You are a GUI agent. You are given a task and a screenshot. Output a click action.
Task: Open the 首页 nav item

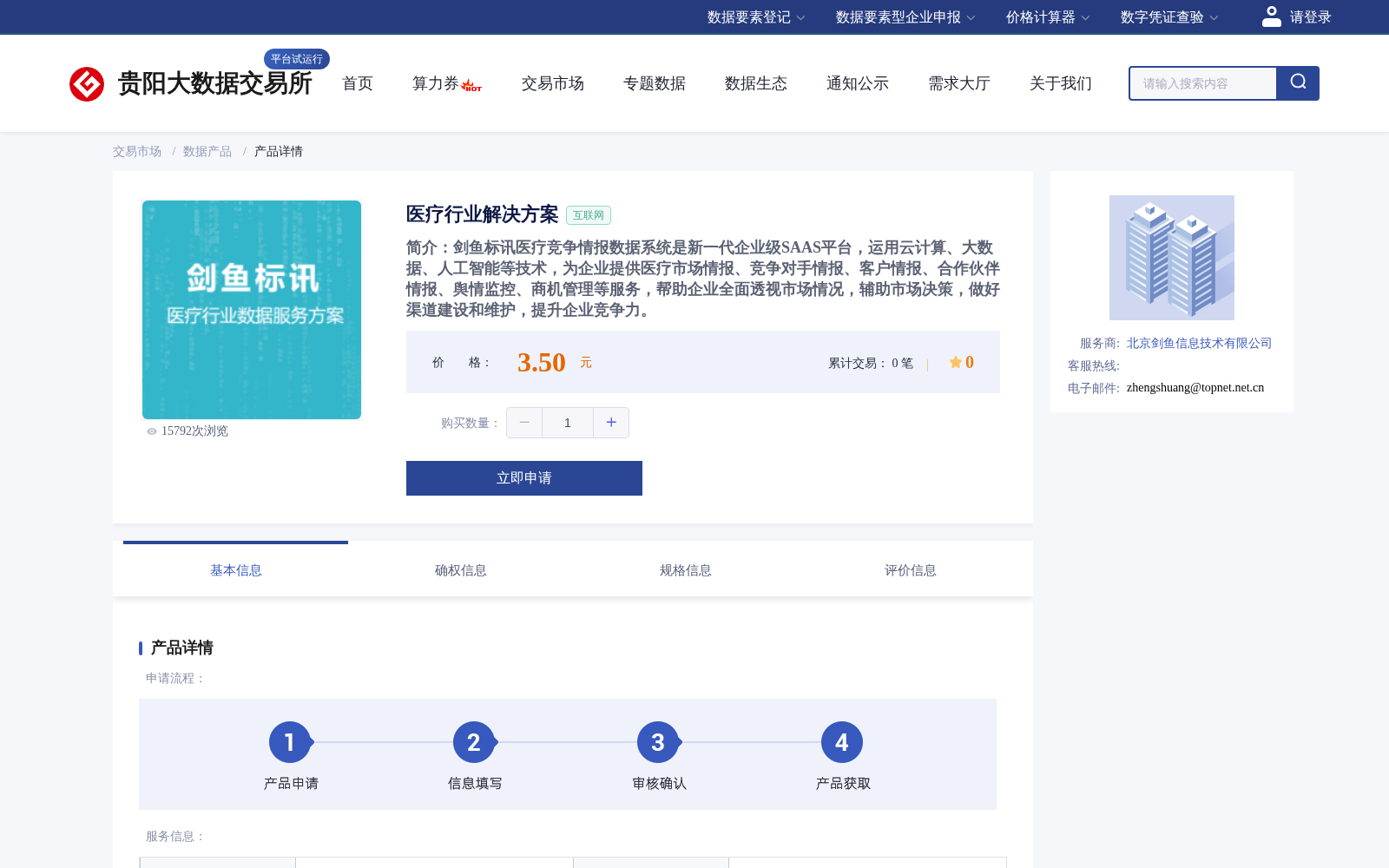coord(358,83)
